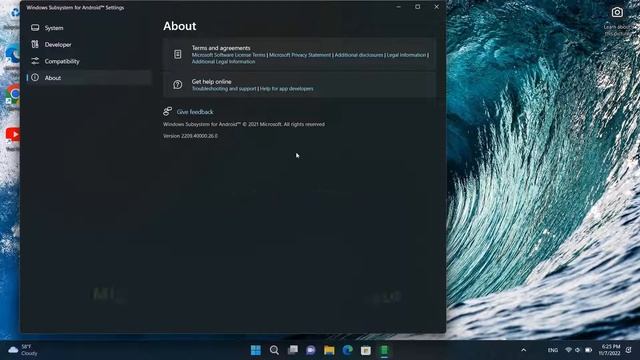Open the System settings section
640x360 pixels.
point(89,28)
